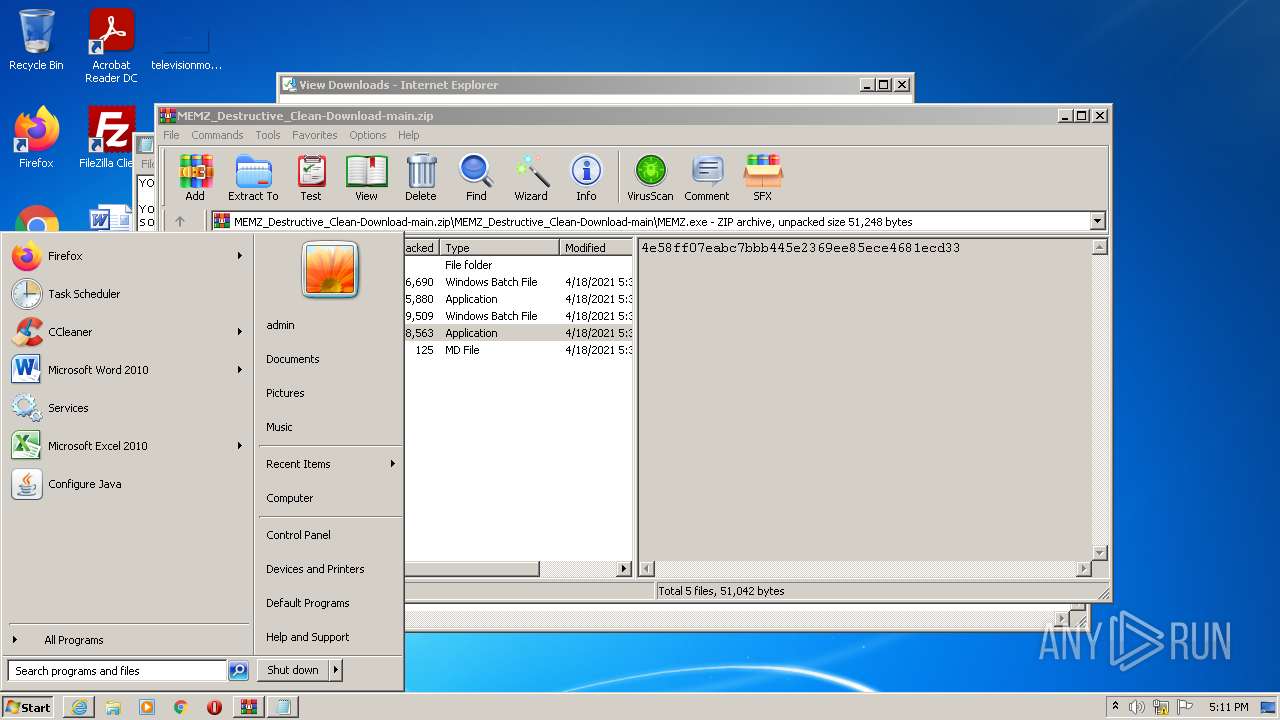Expand CCleaner submenu arrow
This screenshot has height=720, width=1280.
click(x=240, y=332)
